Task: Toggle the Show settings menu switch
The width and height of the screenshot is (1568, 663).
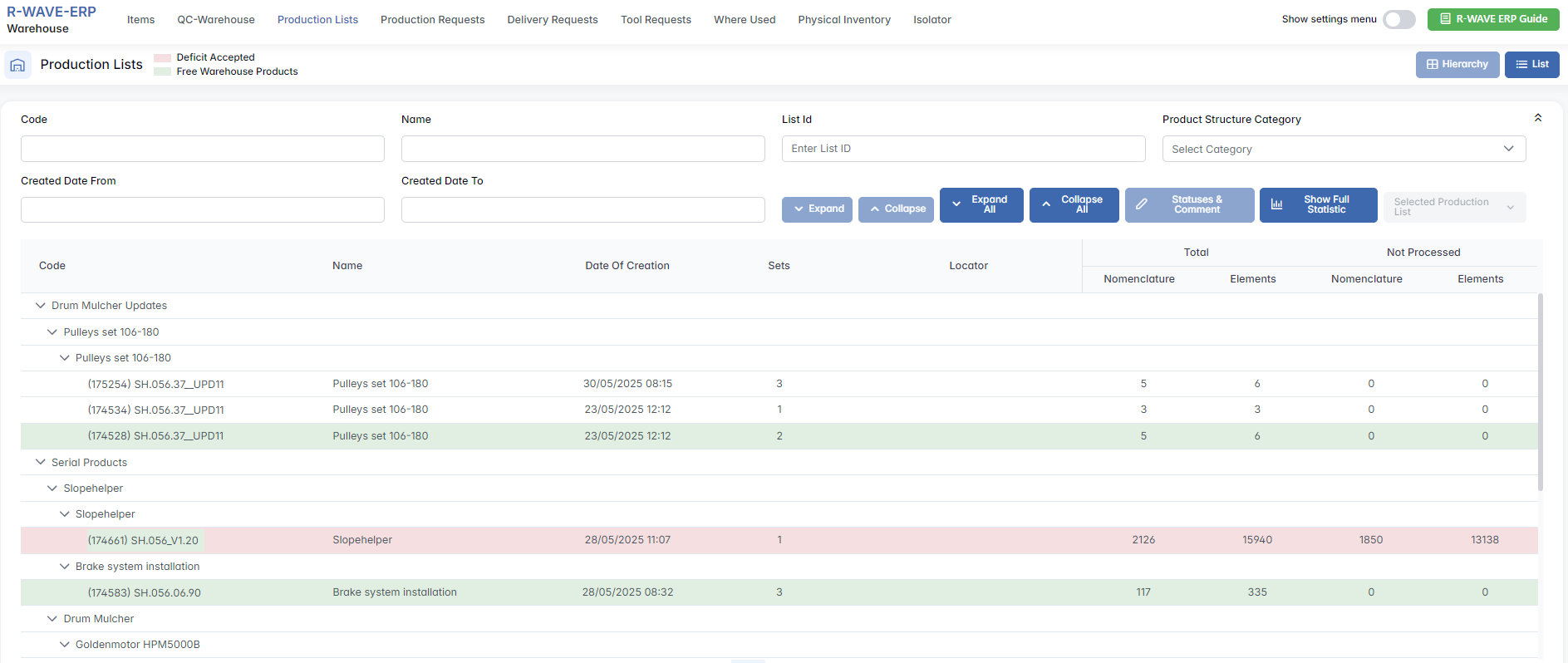Action: click(1398, 19)
